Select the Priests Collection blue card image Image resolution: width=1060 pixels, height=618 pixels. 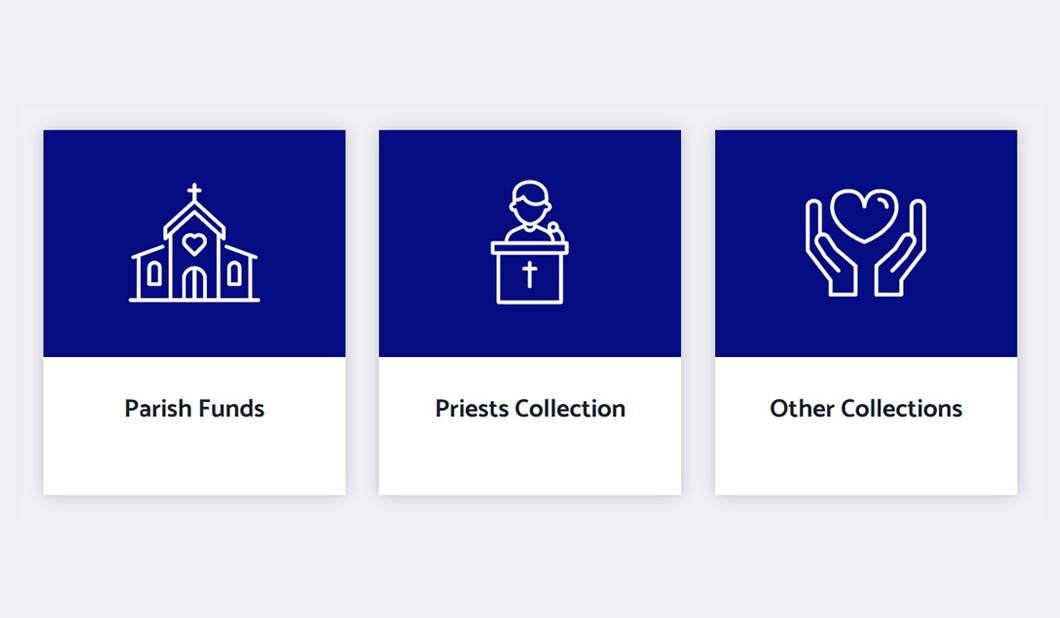click(530, 243)
